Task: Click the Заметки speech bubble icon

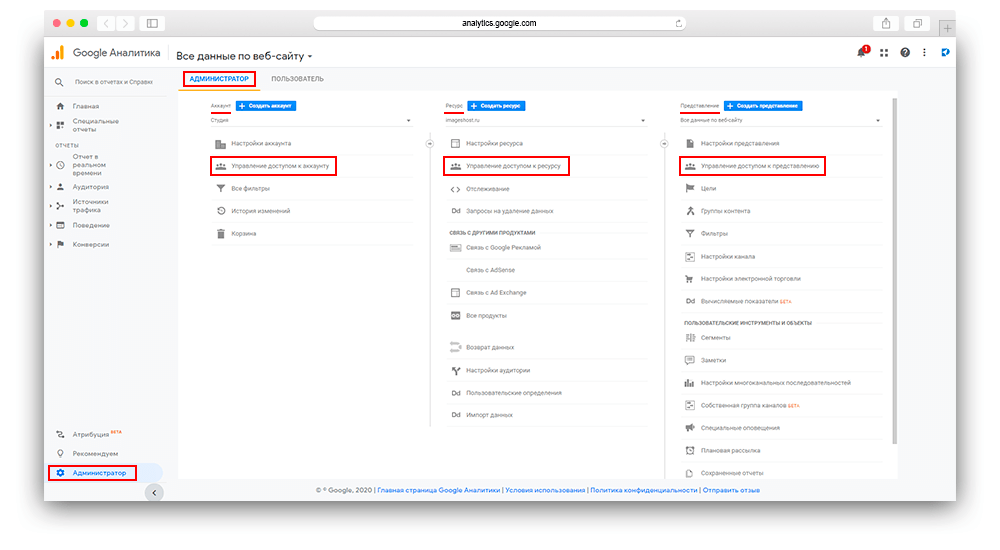Action: [x=689, y=360]
